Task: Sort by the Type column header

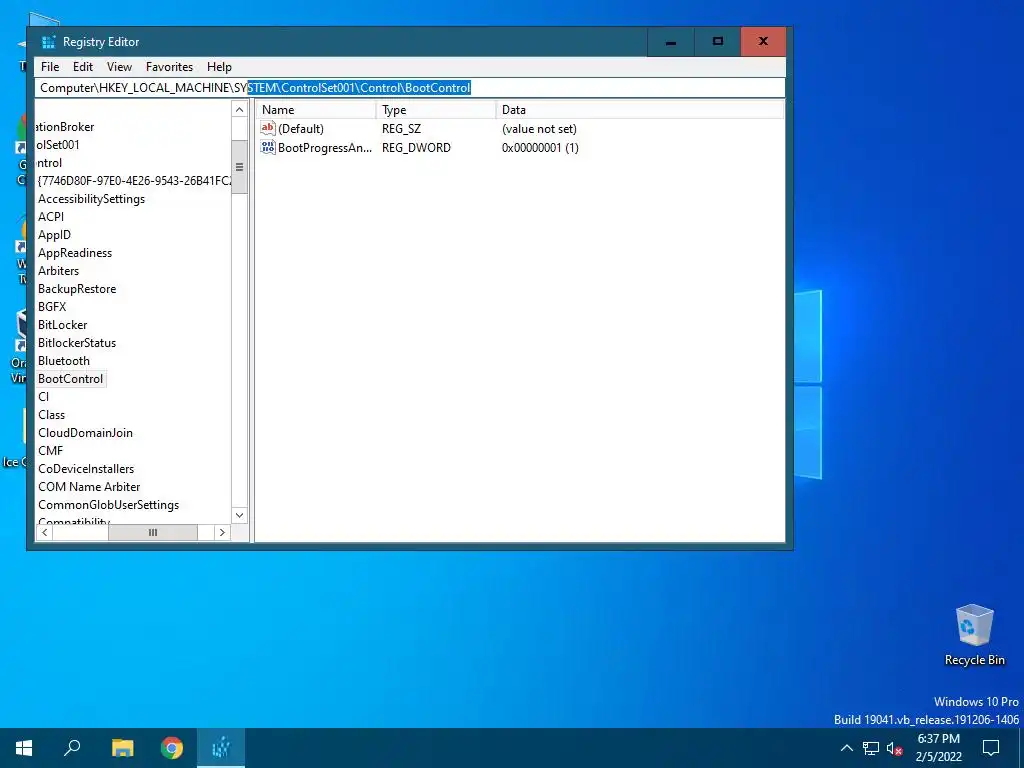Action: coord(436,110)
